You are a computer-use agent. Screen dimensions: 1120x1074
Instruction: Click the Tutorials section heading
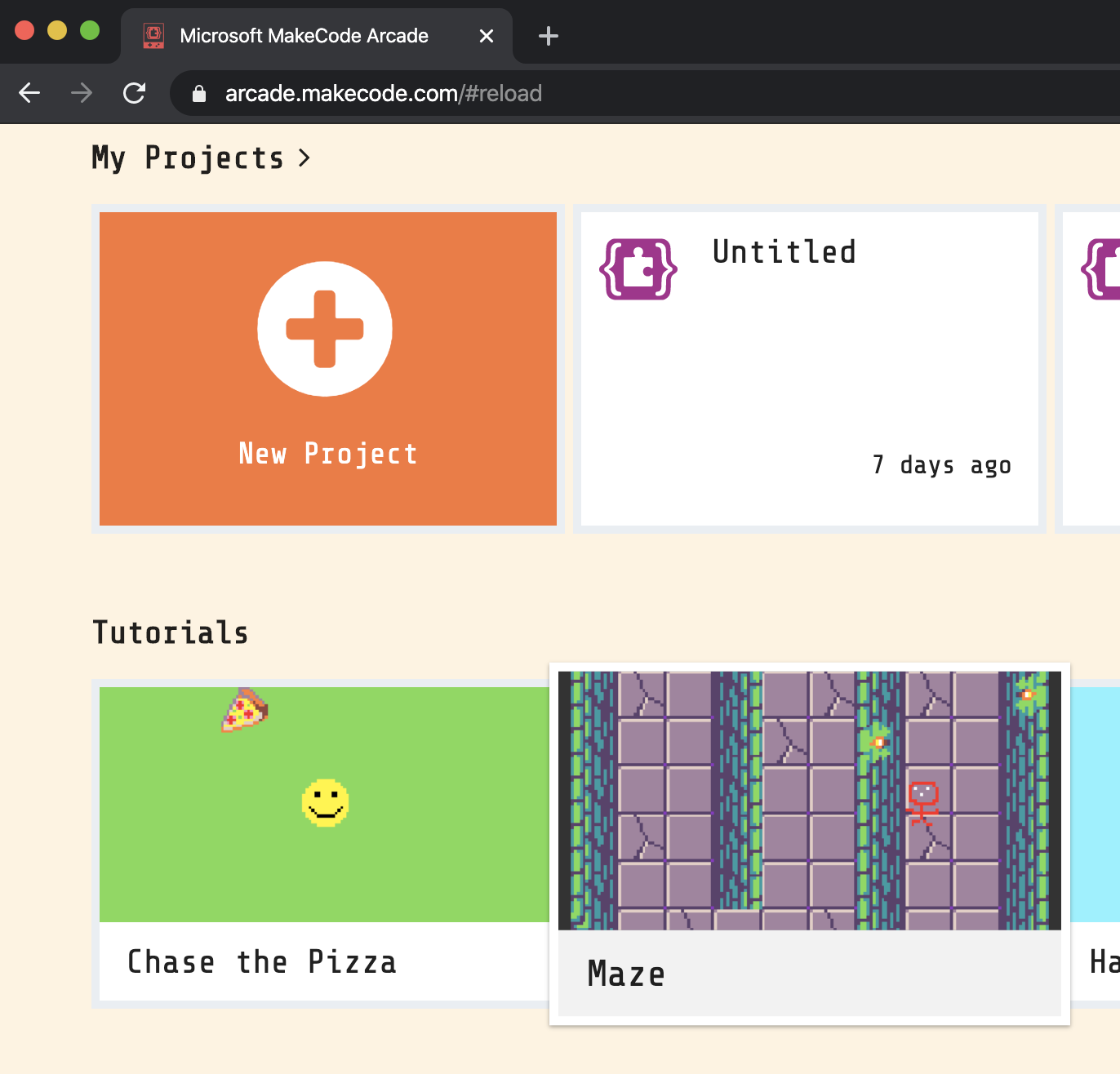[x=170, y=632]
